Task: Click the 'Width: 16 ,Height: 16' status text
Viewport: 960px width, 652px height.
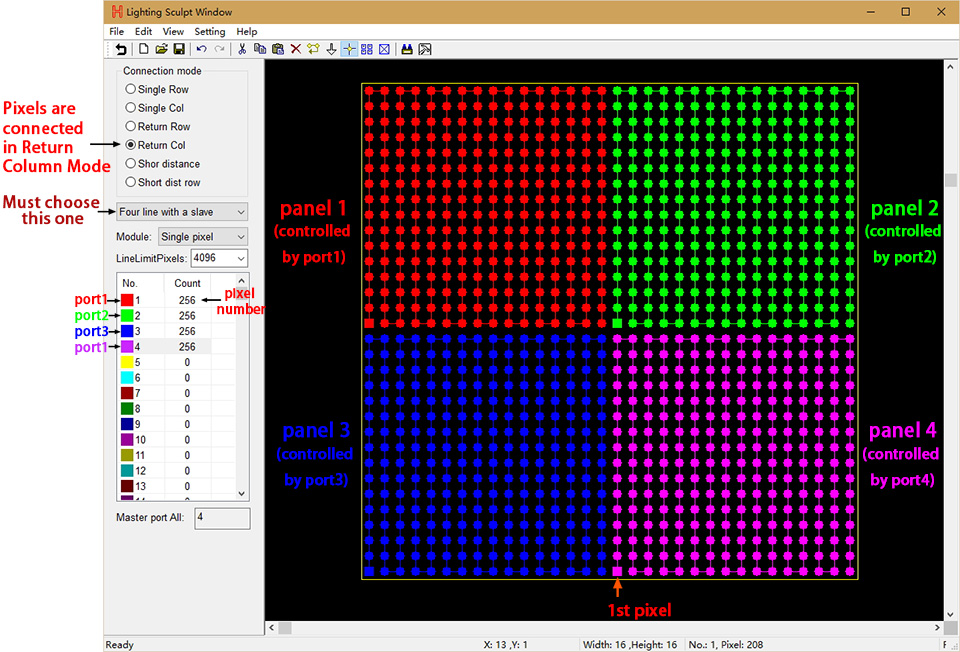Action: pos(630,645)
